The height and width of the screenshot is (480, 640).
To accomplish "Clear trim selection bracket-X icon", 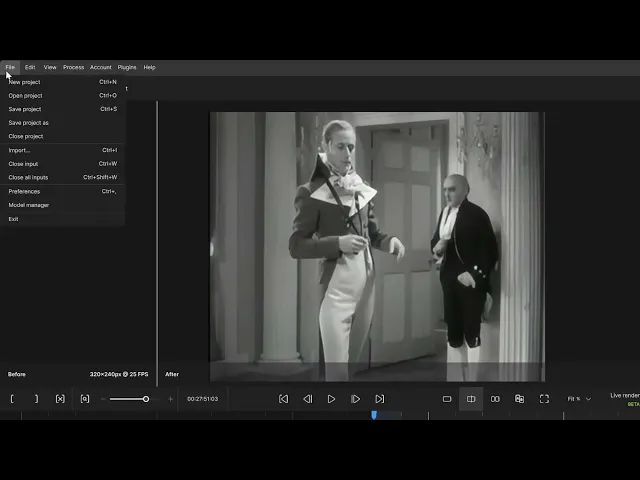I will pyautogui.click(x=60, y=399).
